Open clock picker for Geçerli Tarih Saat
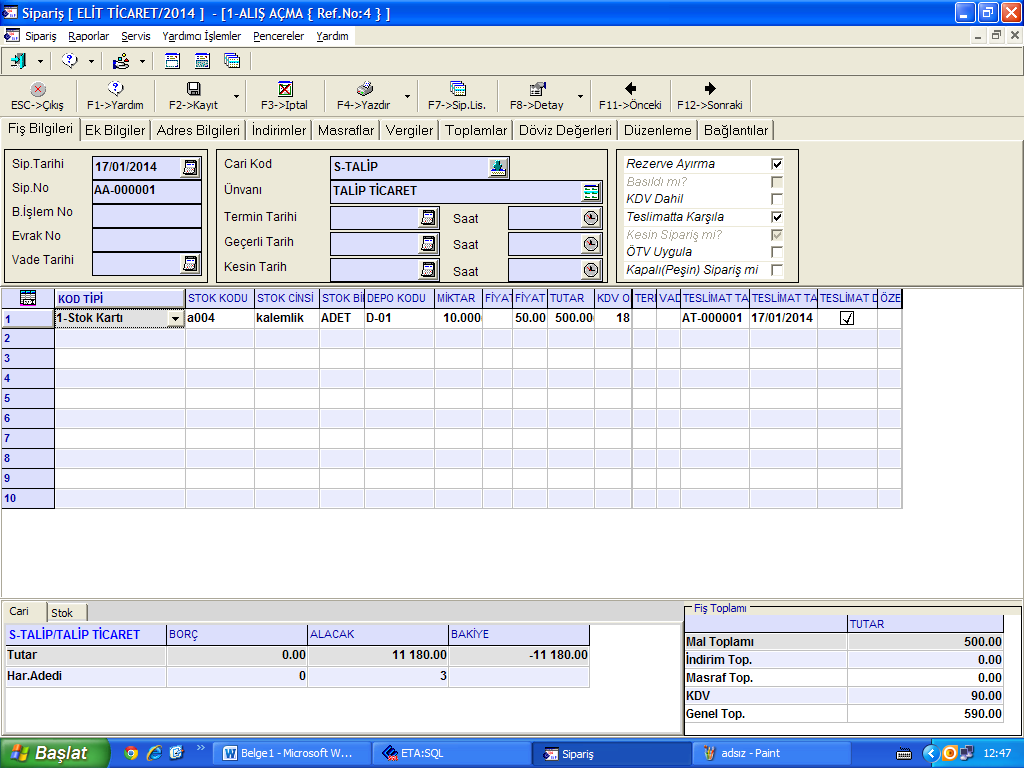Image resolution: width=1024 pixels, height=768 pixels. click(591, 244)
